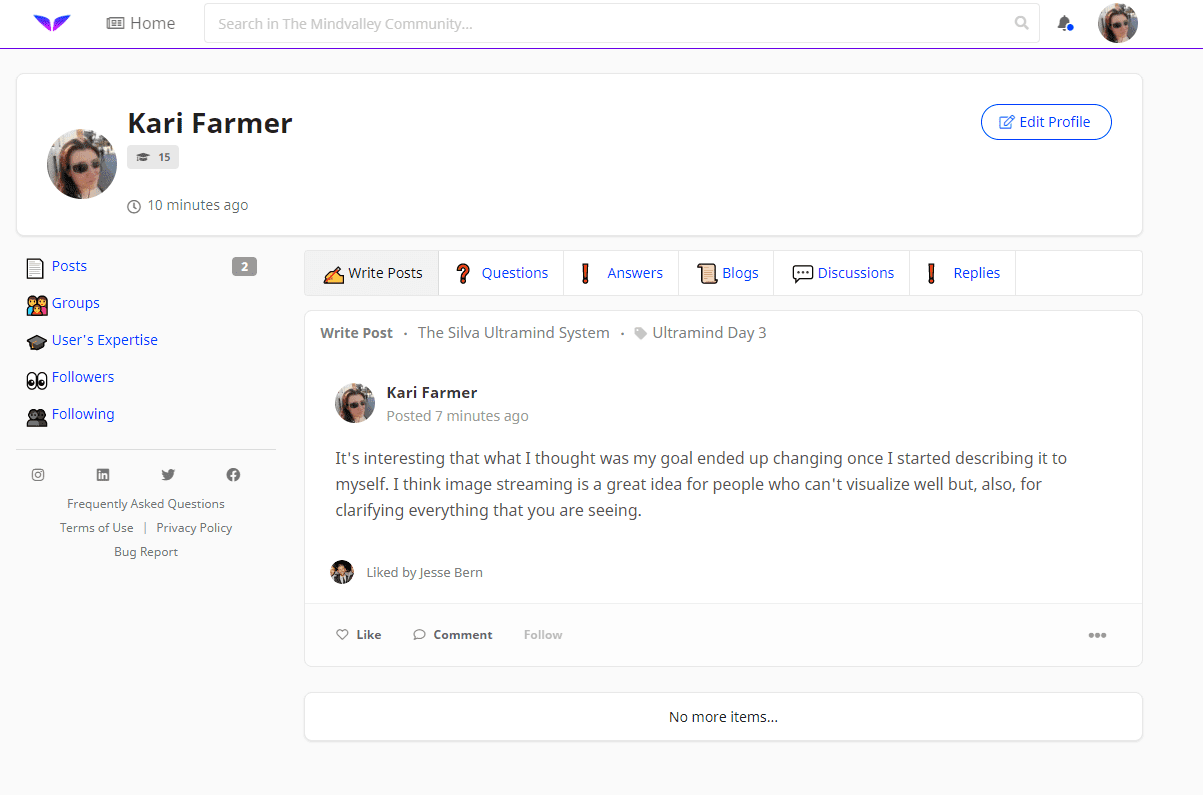Click the Mindvalley logo icon

pos(52,23)
